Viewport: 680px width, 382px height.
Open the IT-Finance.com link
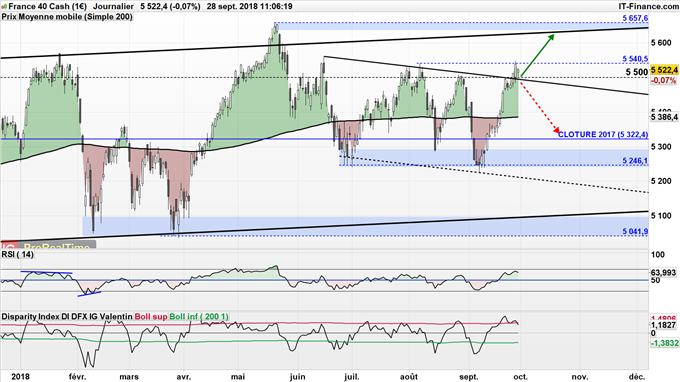tap(649, 7)
